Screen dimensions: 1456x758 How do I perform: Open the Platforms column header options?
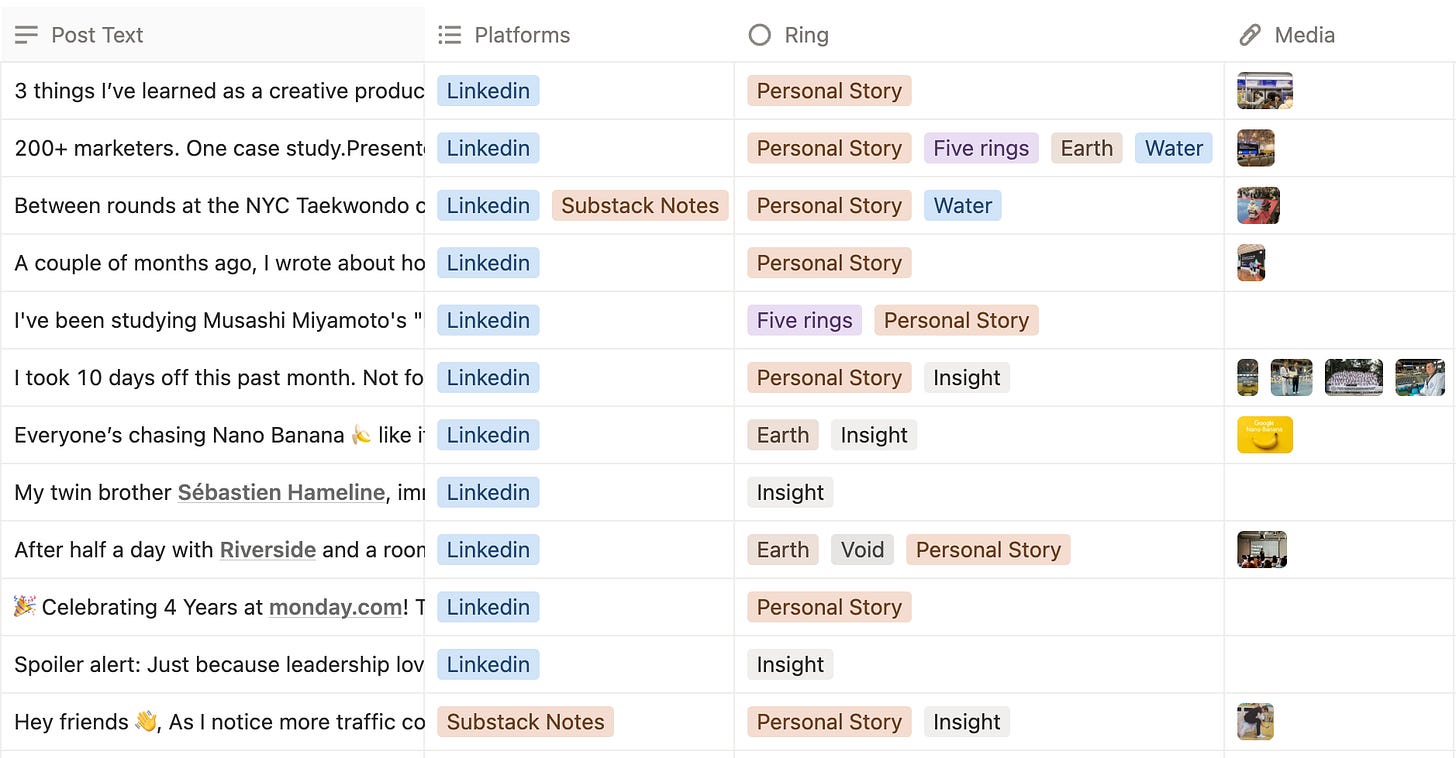click(x=522, y=35)
